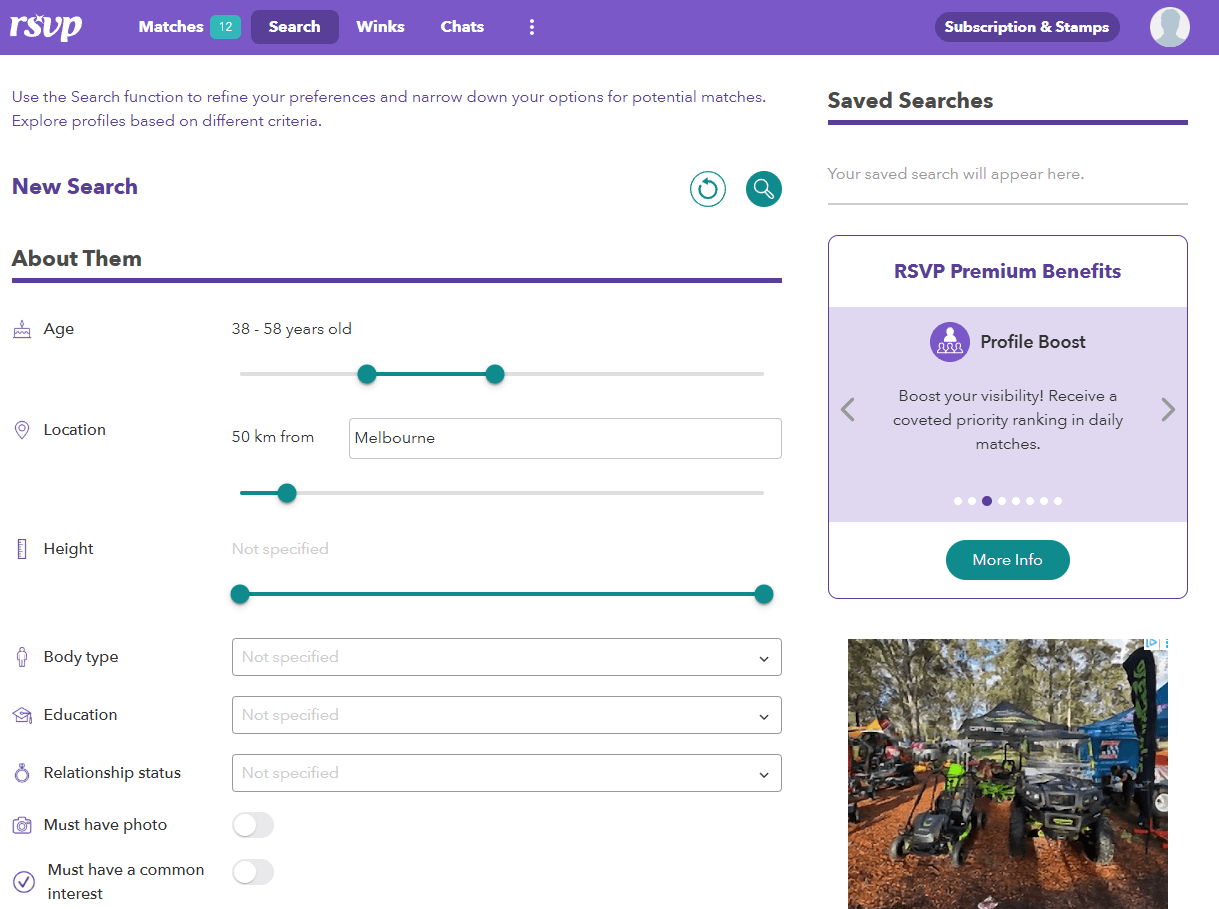Click the rsvp logo
The height and width of the screenshot is (909, 1219).
[46, 27]
